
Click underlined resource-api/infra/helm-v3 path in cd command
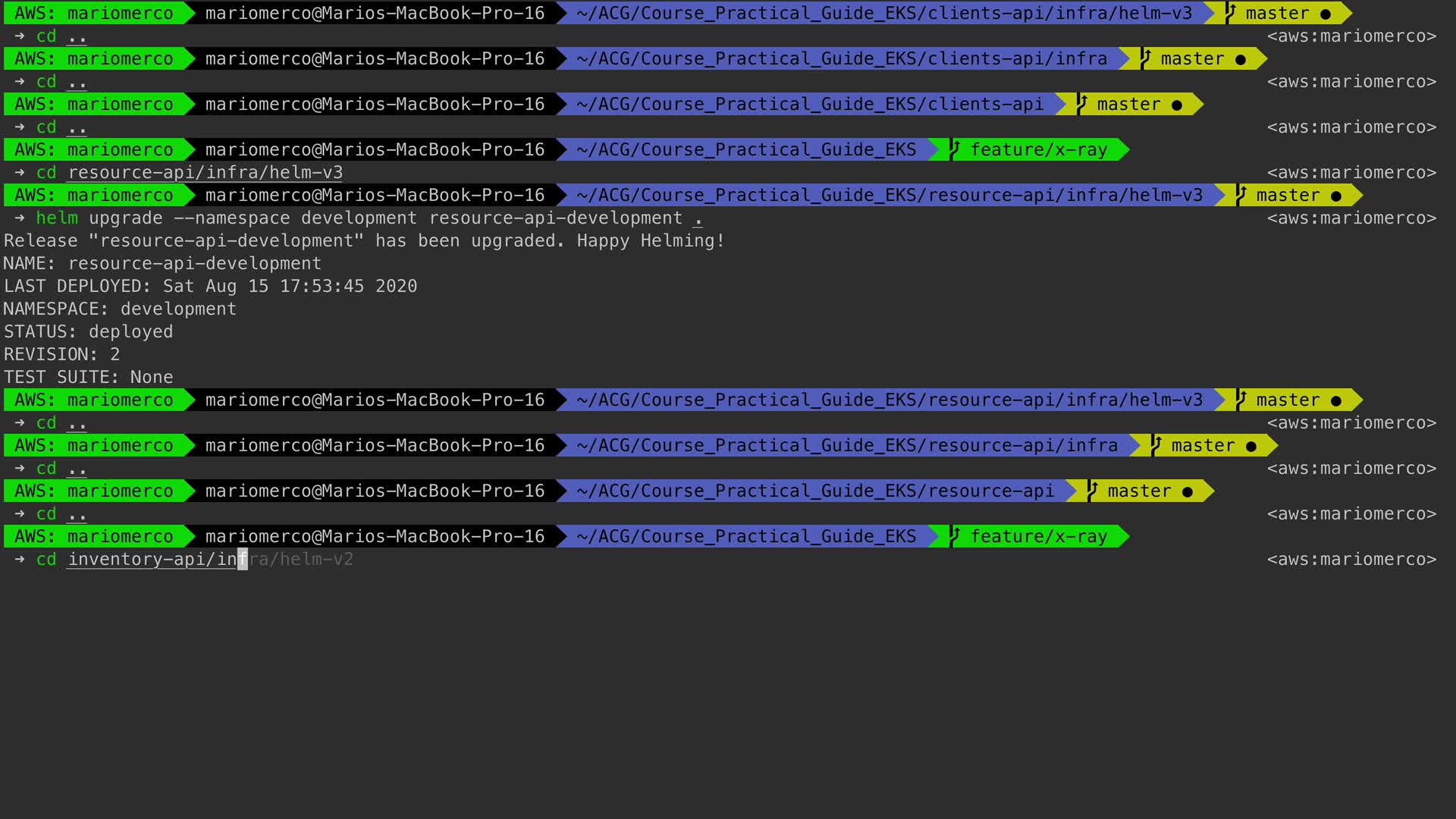tap(206, 173)
